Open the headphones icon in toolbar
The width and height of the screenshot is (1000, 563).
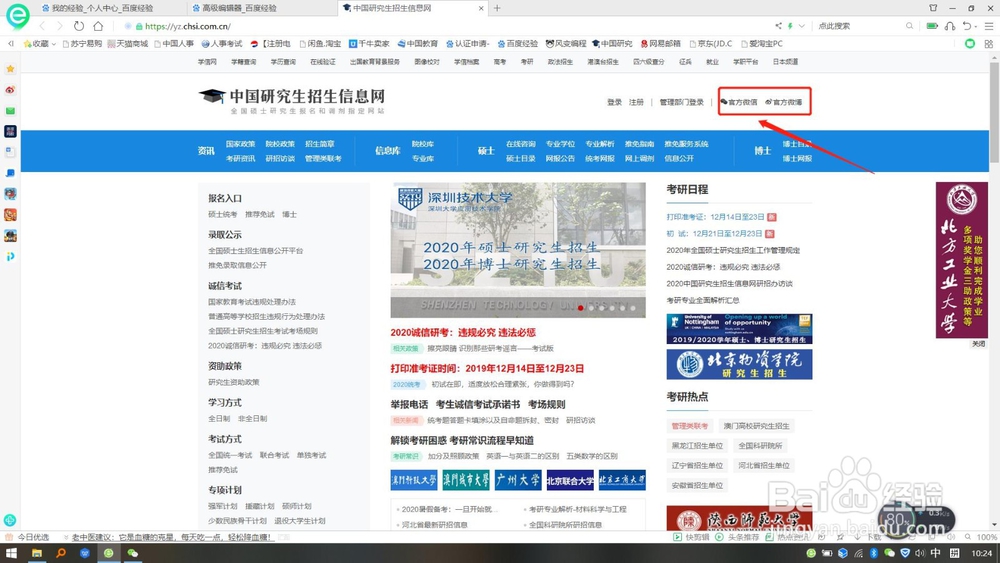pyautogui.click(x=950, y=26)
